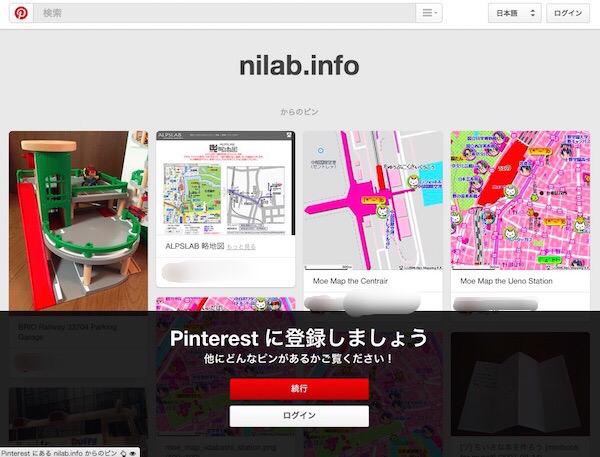Click the Pinterest logo icon
Screen dimensions: 600x457
[x=21, y=13]
